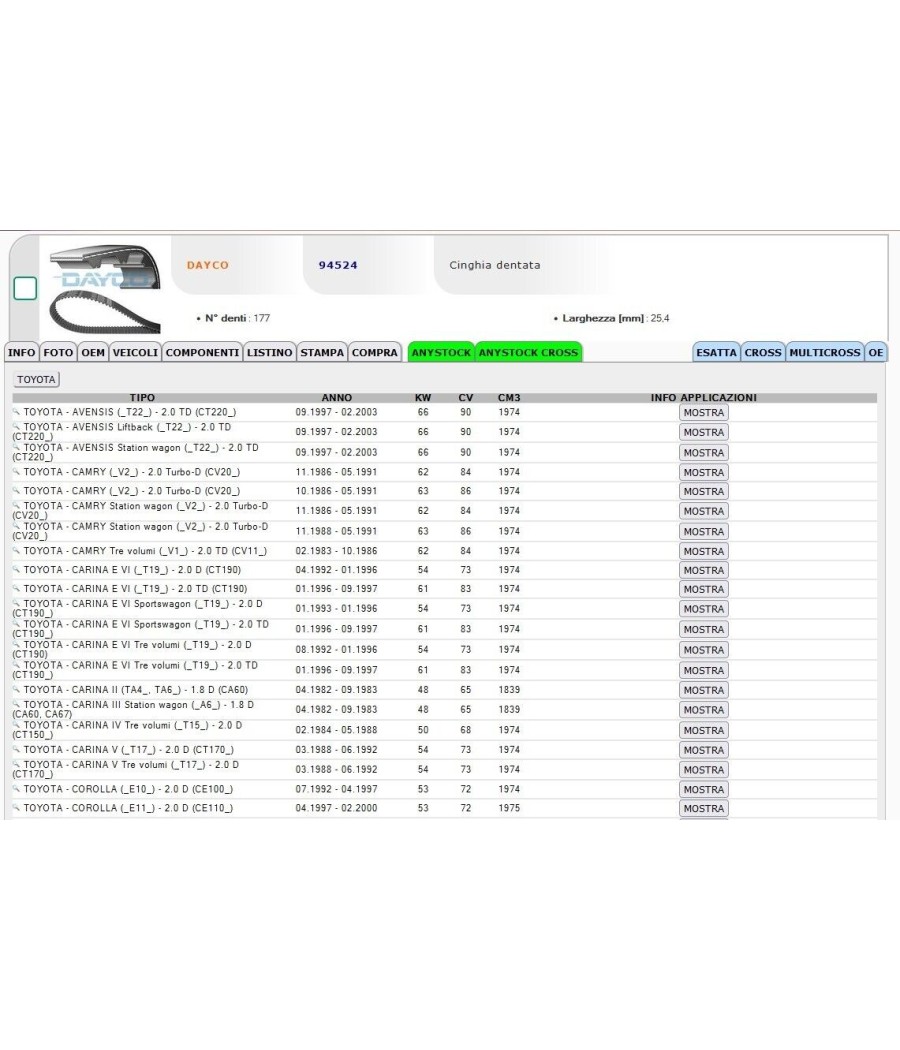Click magnifier icon for CAMRY Tre volumi row
Image resolution: width=900 pixels, height=1050 pixels.
pyautogui.click(x=16, y=550)
